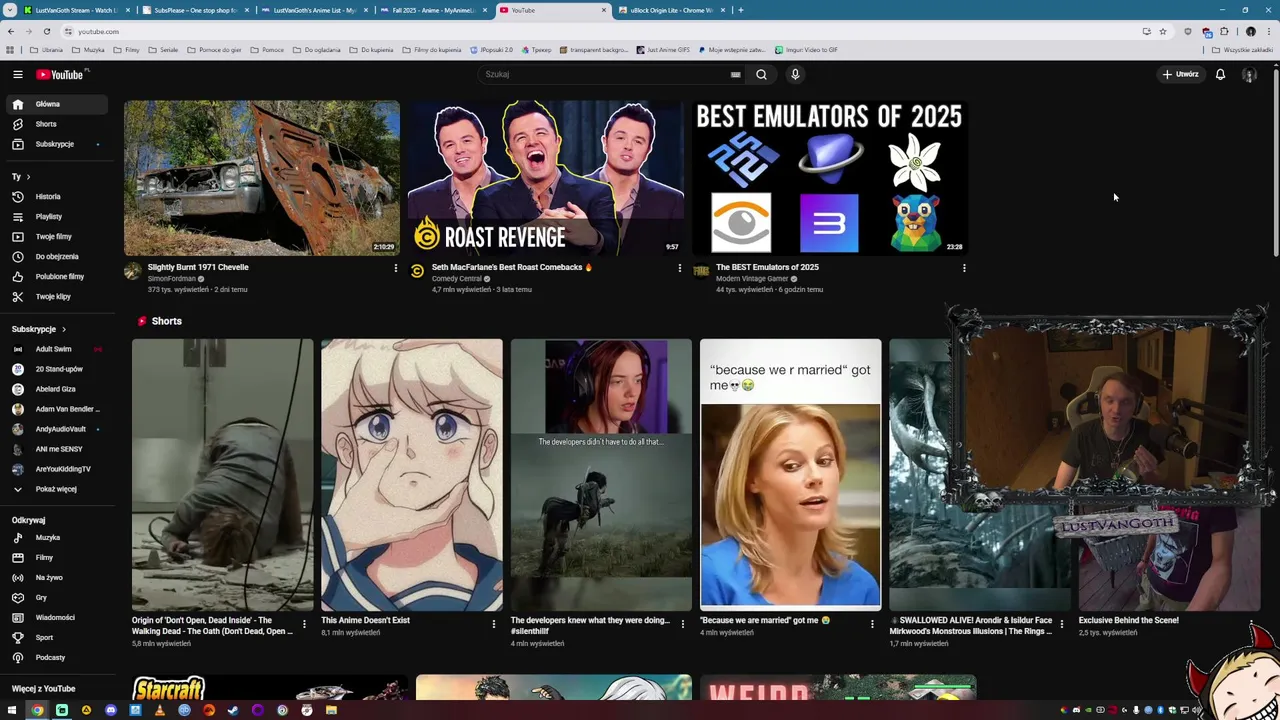Click the YouTube logo
The width and height of the screenshot is (1280, 720).
pos(62,74)
